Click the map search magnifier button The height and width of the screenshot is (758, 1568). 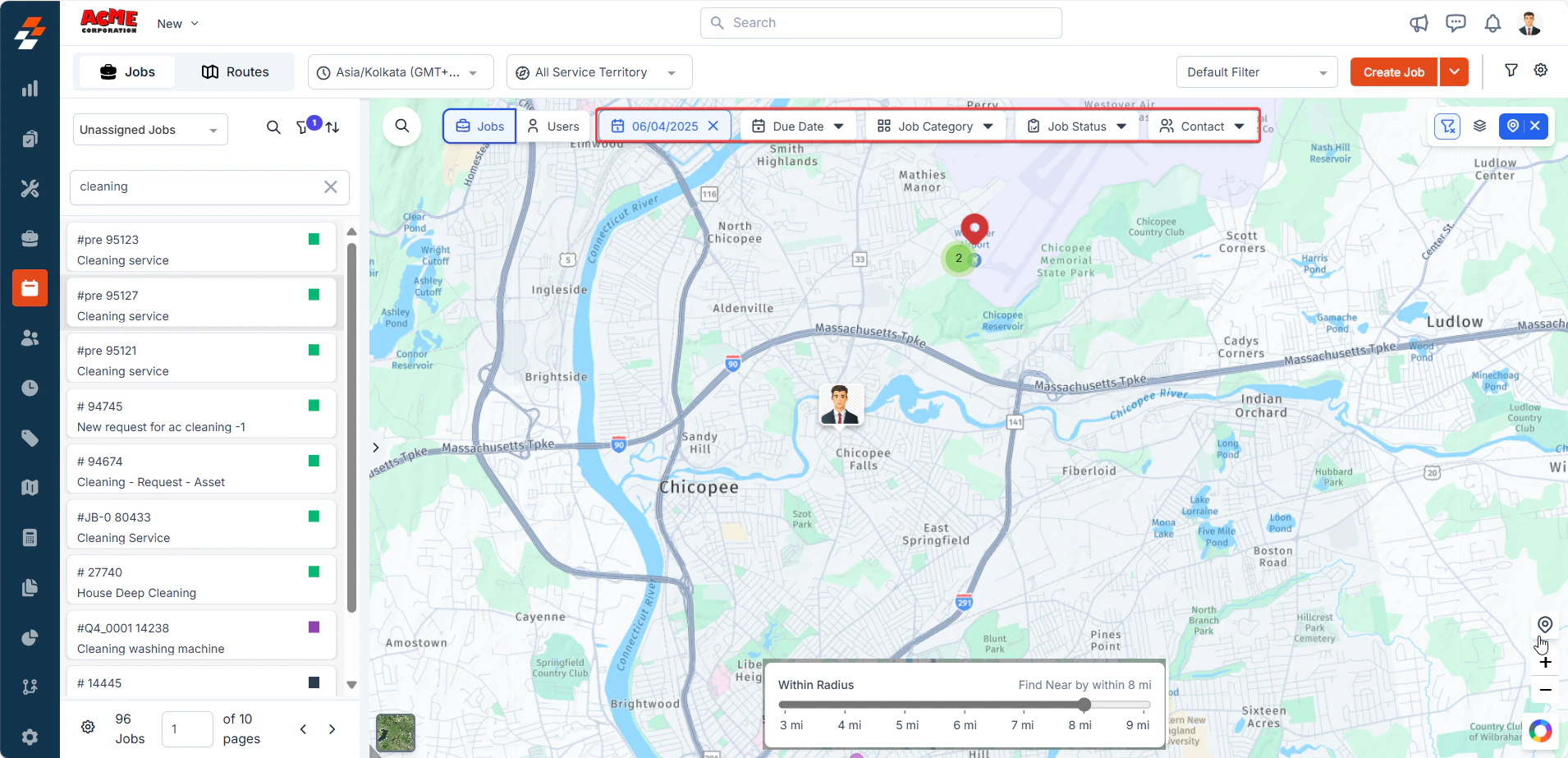pos(402,126)
